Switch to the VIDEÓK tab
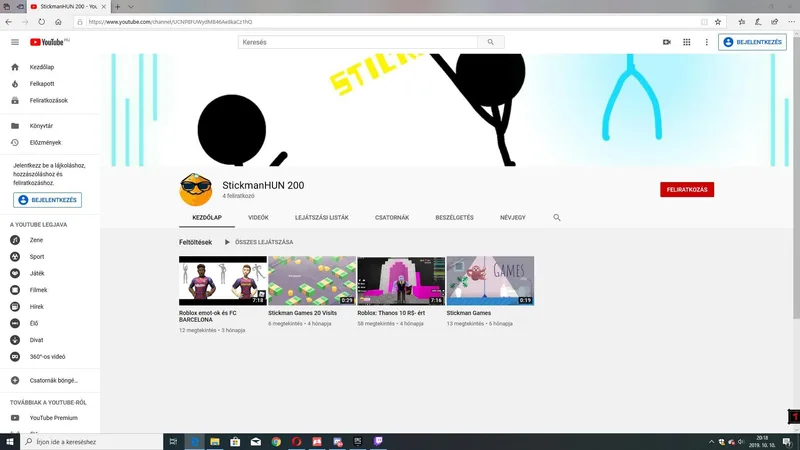Image resolution: width=800 pixels, height=450 pixels. pos(258,217)
